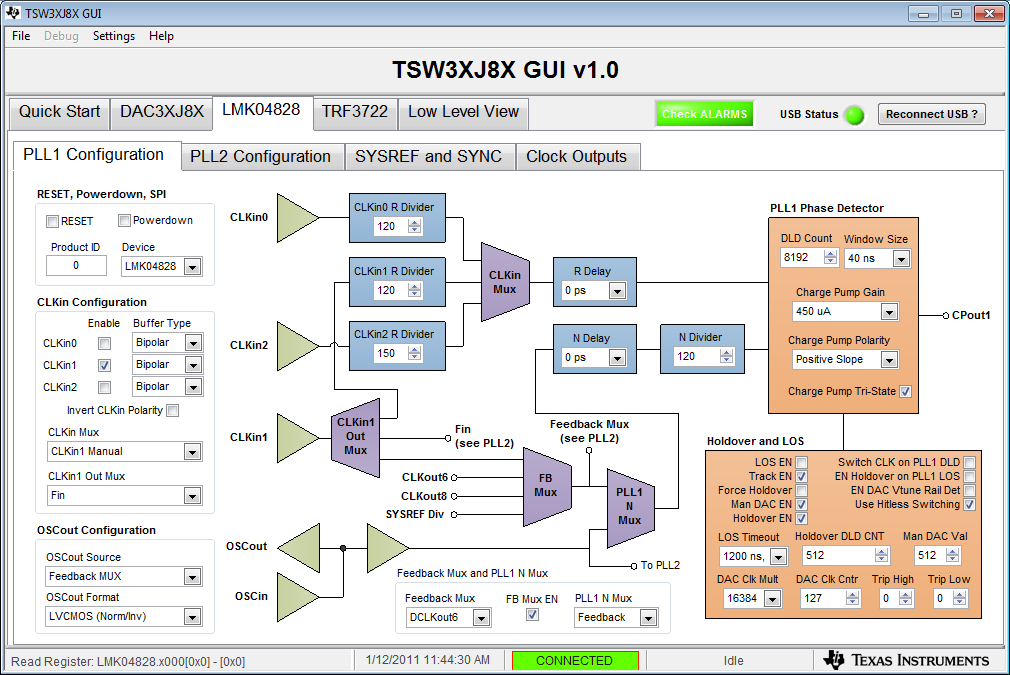Screen dimensions: 1010x675
Task: Click the Reconnect USB button
Action: pos(931,114)
